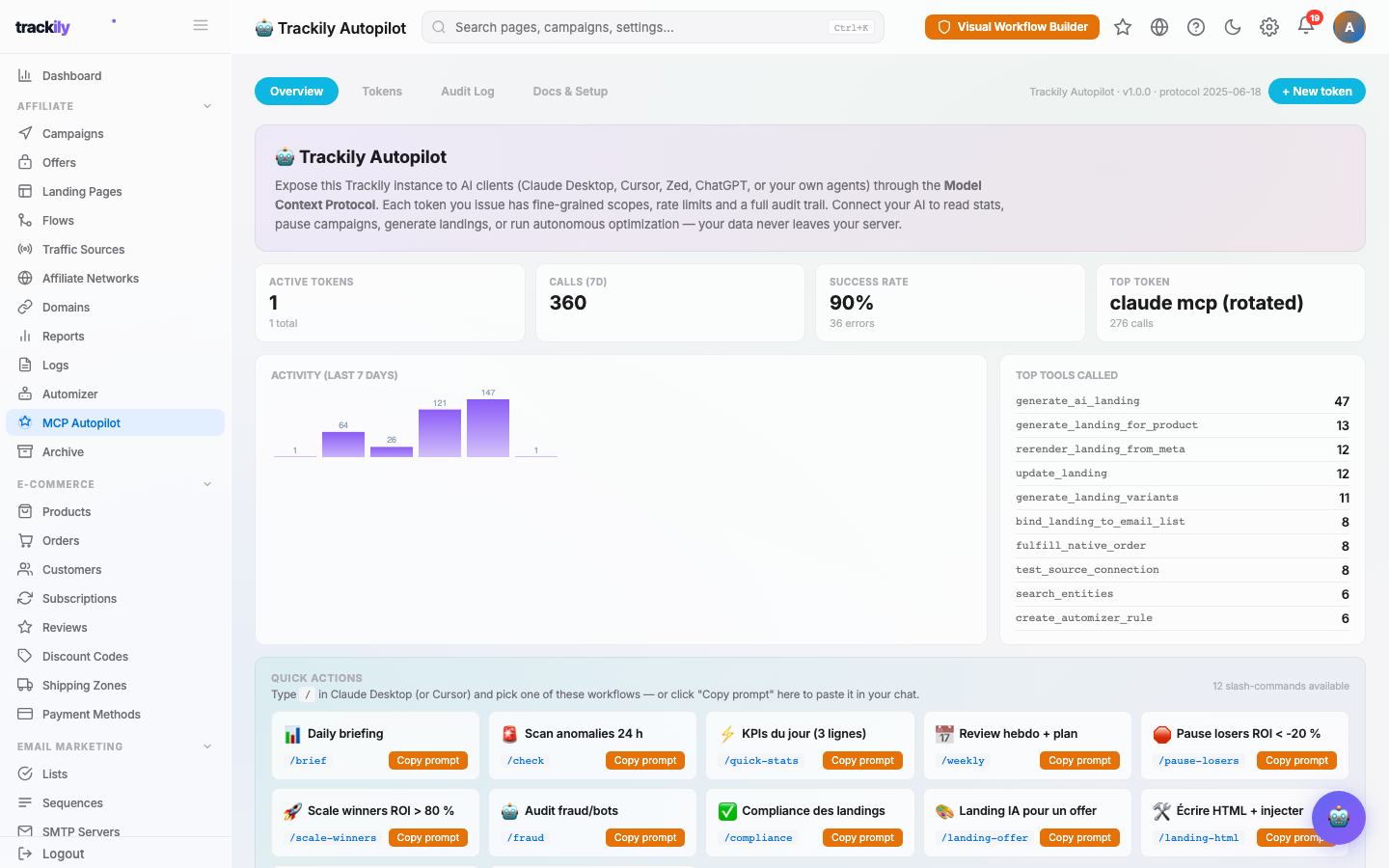Copy prompt for Compliance des landings

tap(862, 837)
